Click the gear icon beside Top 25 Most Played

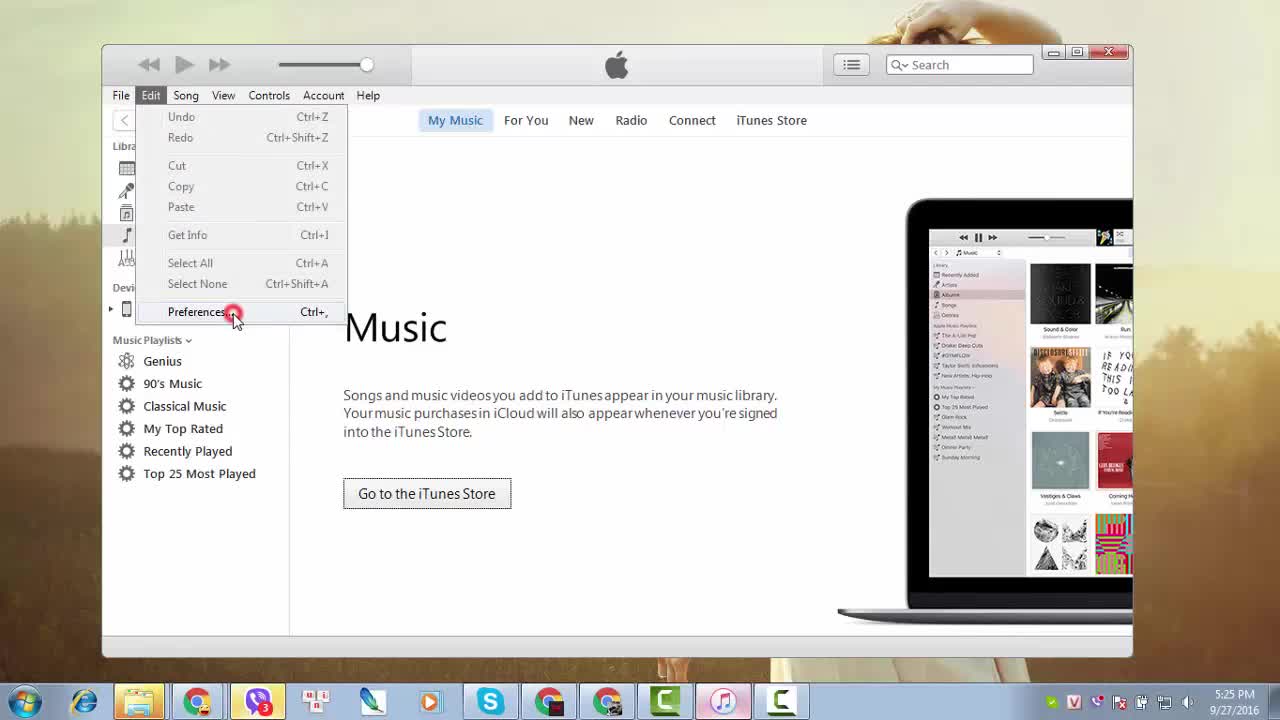[x=126, y=474]
